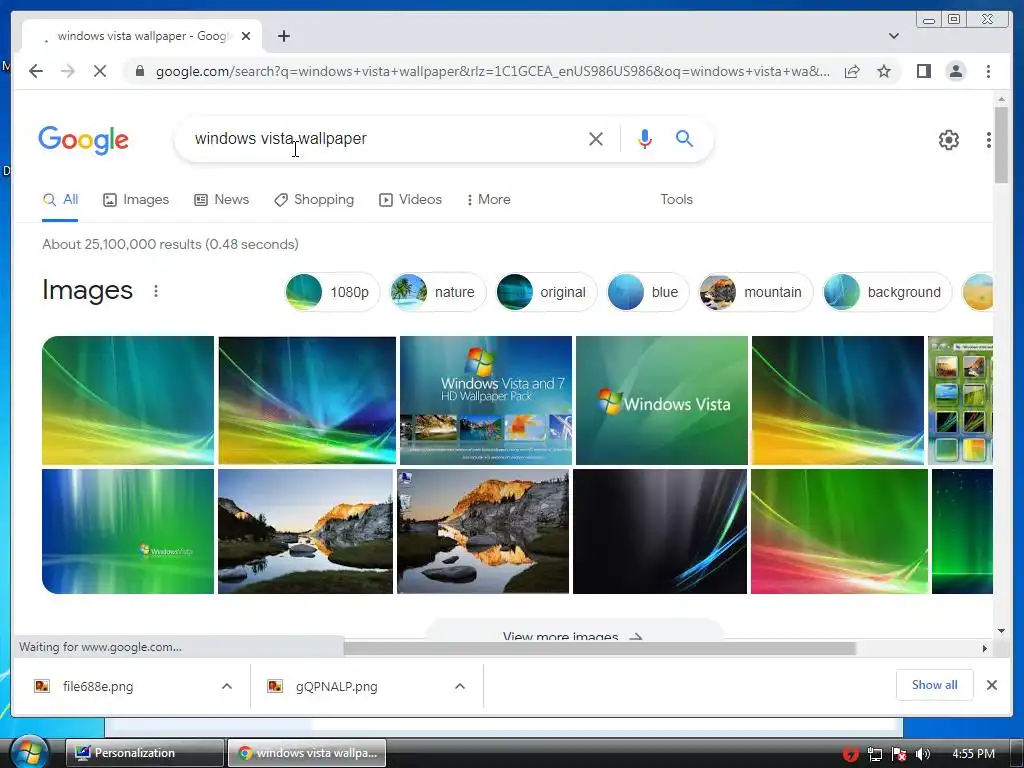Filter images by 1080p chip

332,292
